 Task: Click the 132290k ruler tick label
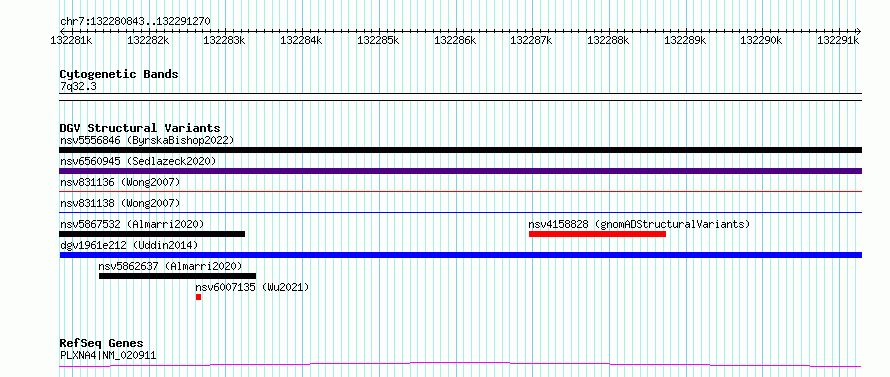[x=762, y=40]
